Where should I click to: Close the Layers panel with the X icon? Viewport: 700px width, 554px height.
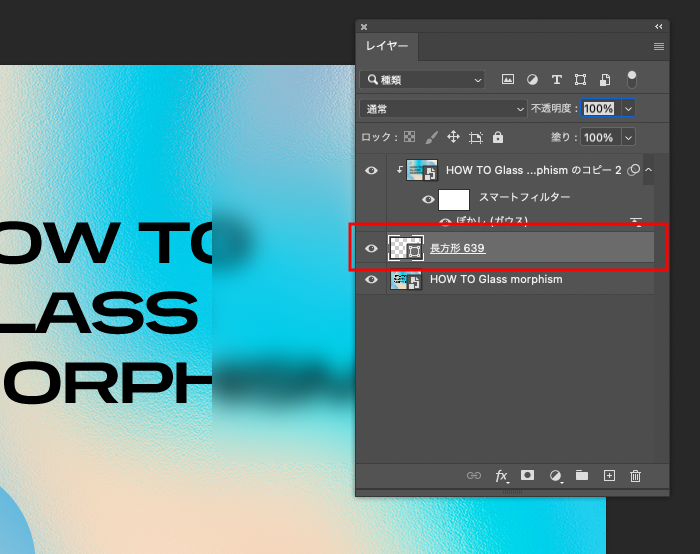pos(364,27)
